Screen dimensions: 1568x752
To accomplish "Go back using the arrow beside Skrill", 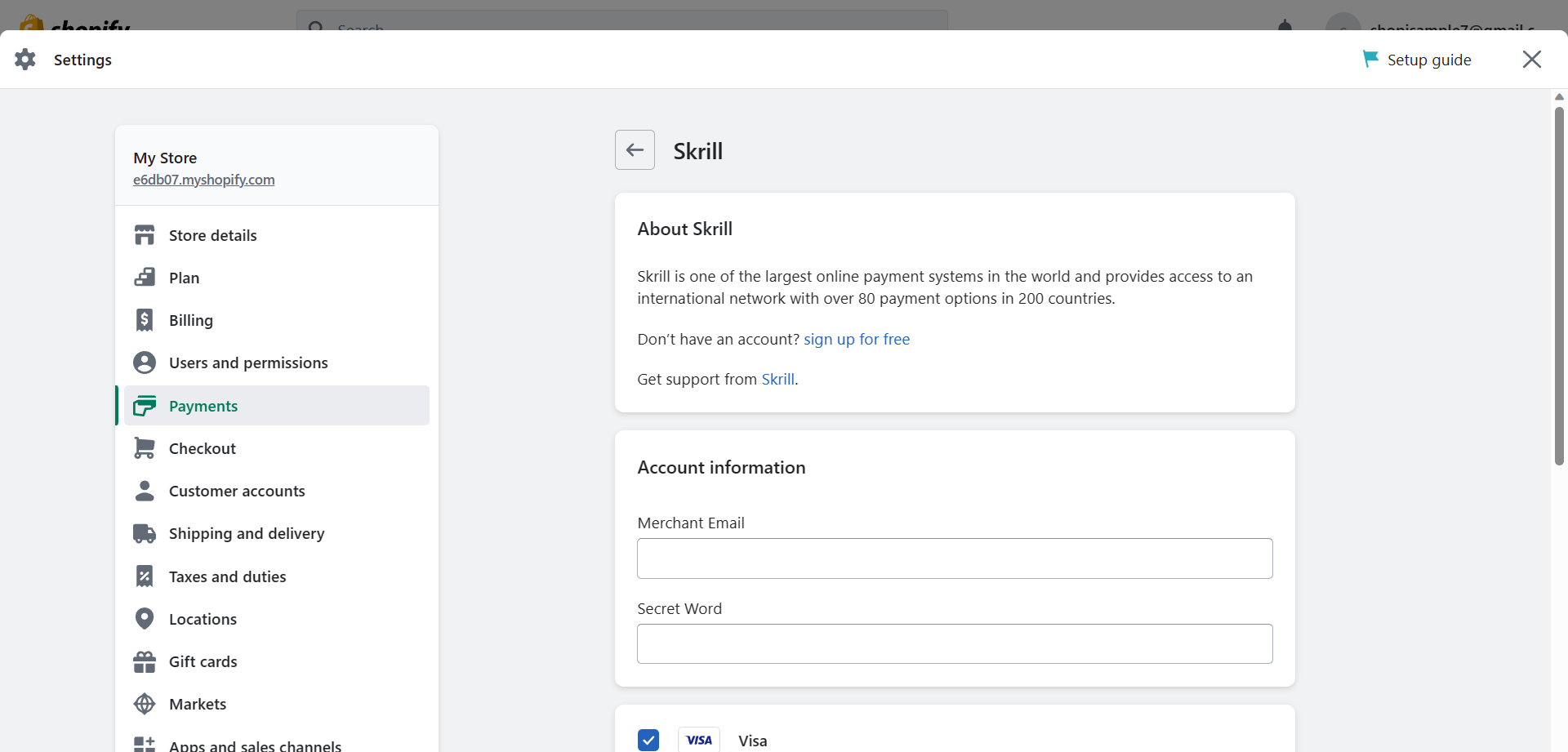I will click(635, 150).
